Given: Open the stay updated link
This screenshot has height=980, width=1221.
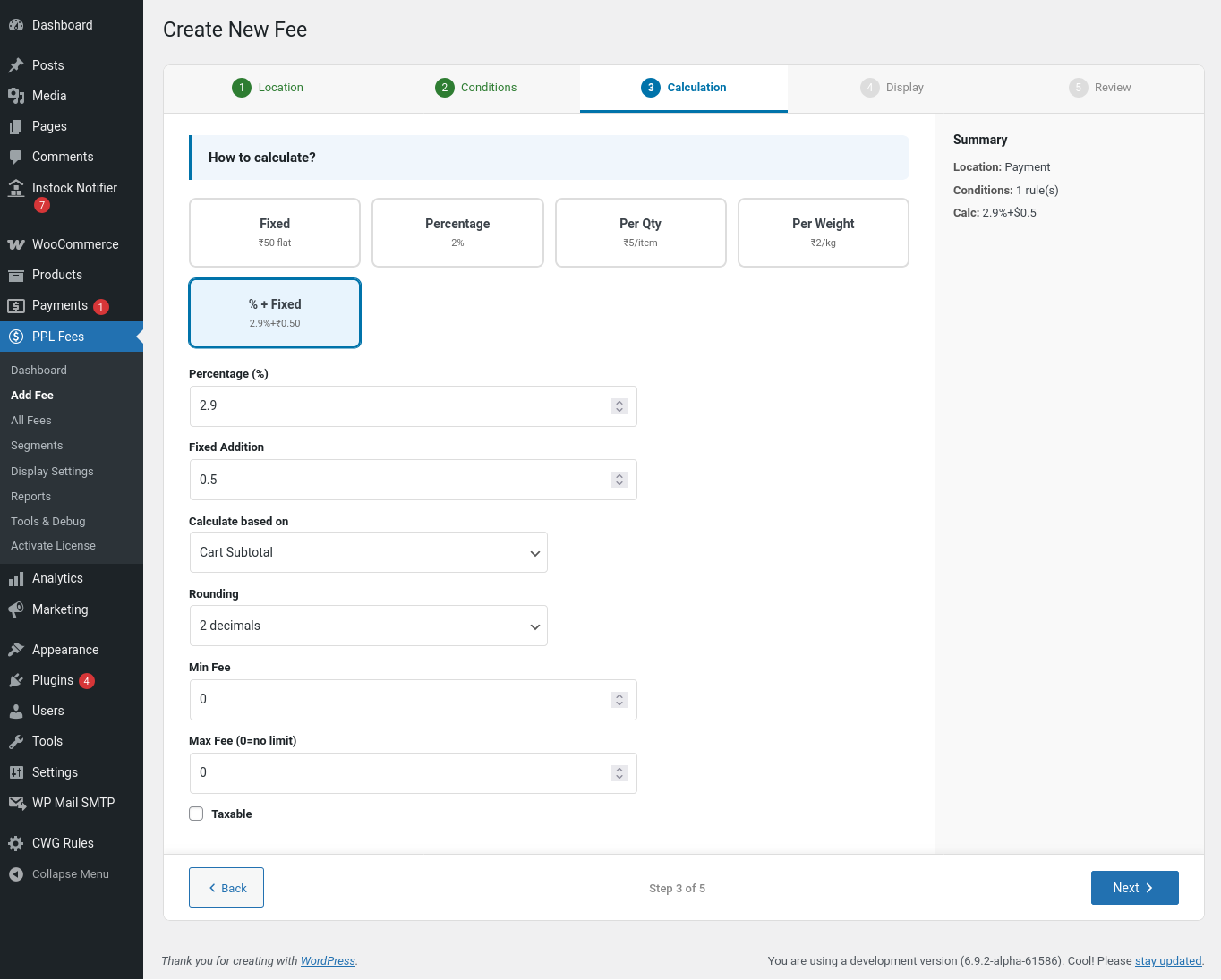Looking at the screenshot, I should 1168,960.
